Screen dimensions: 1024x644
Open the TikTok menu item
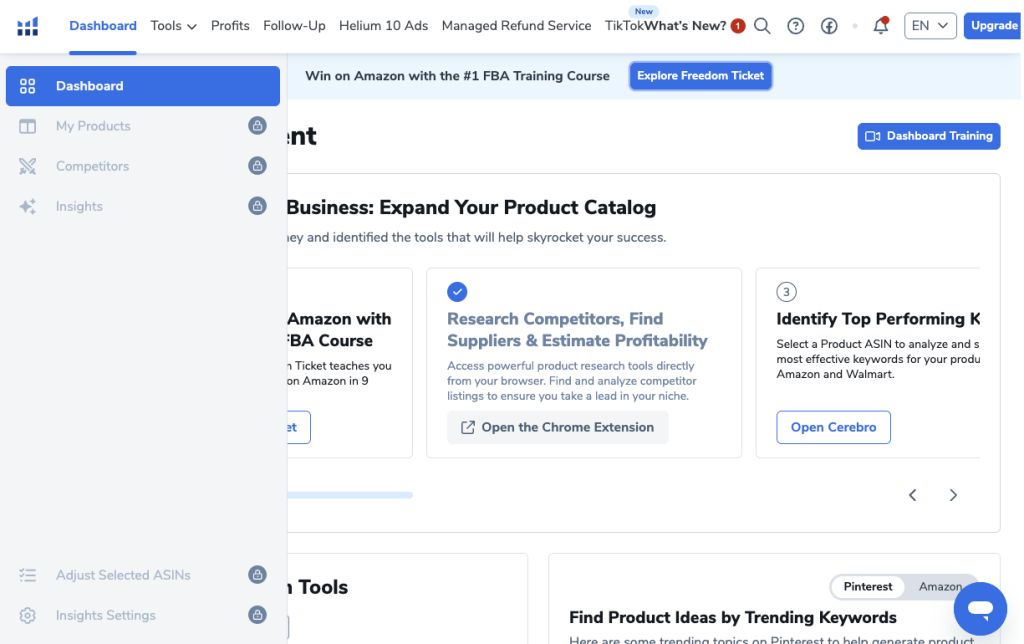624,26
